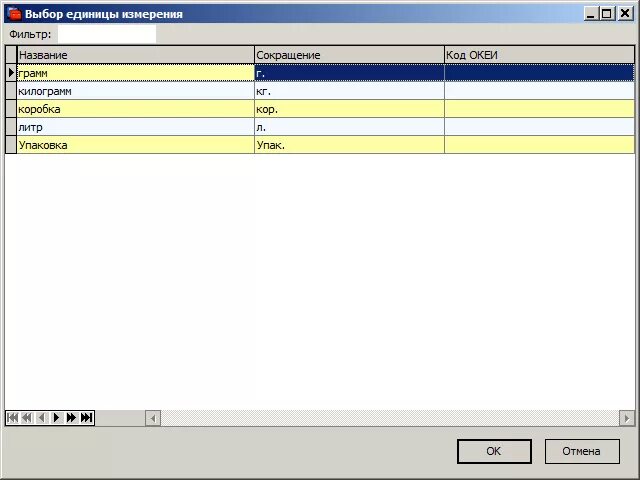Select the килограмм row name cell
Image resolution: width=640 pixels, height=480 pixels.
click(x=136, y=91)
